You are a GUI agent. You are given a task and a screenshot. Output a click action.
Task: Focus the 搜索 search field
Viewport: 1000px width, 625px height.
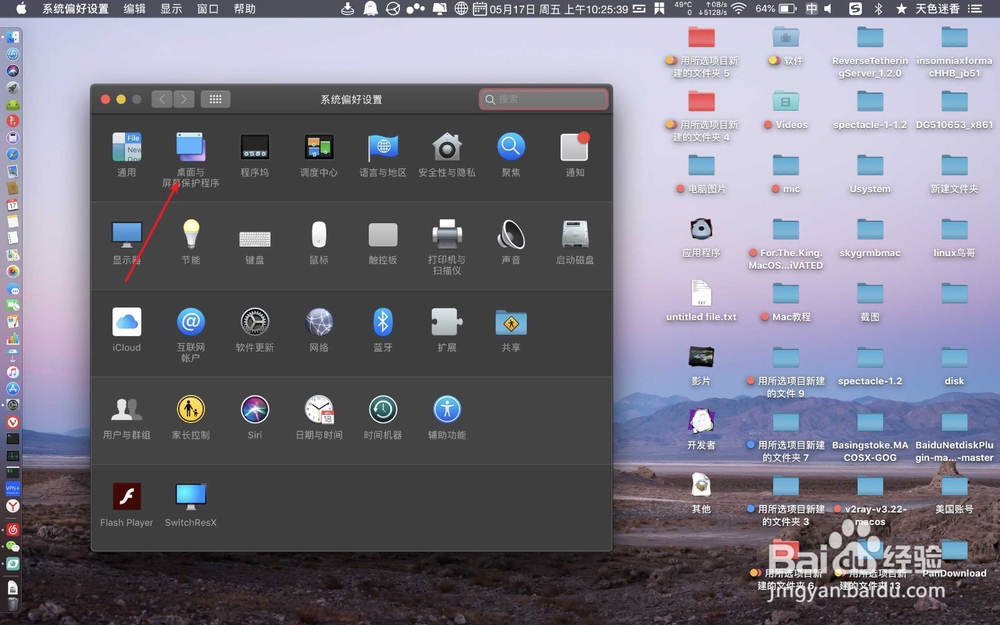click(x=544, y=99)
